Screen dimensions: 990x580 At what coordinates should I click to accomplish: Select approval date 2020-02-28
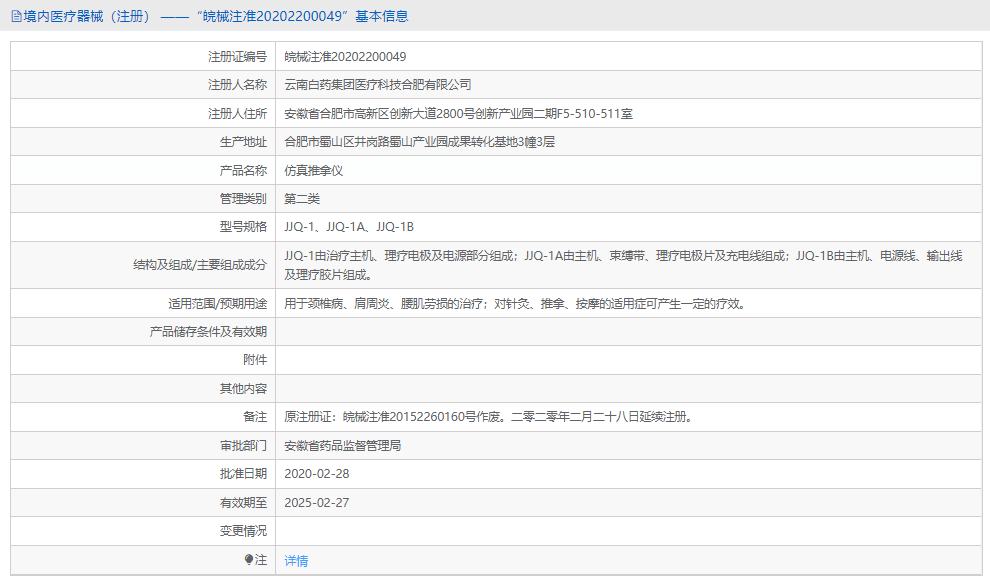pos(317,474)
